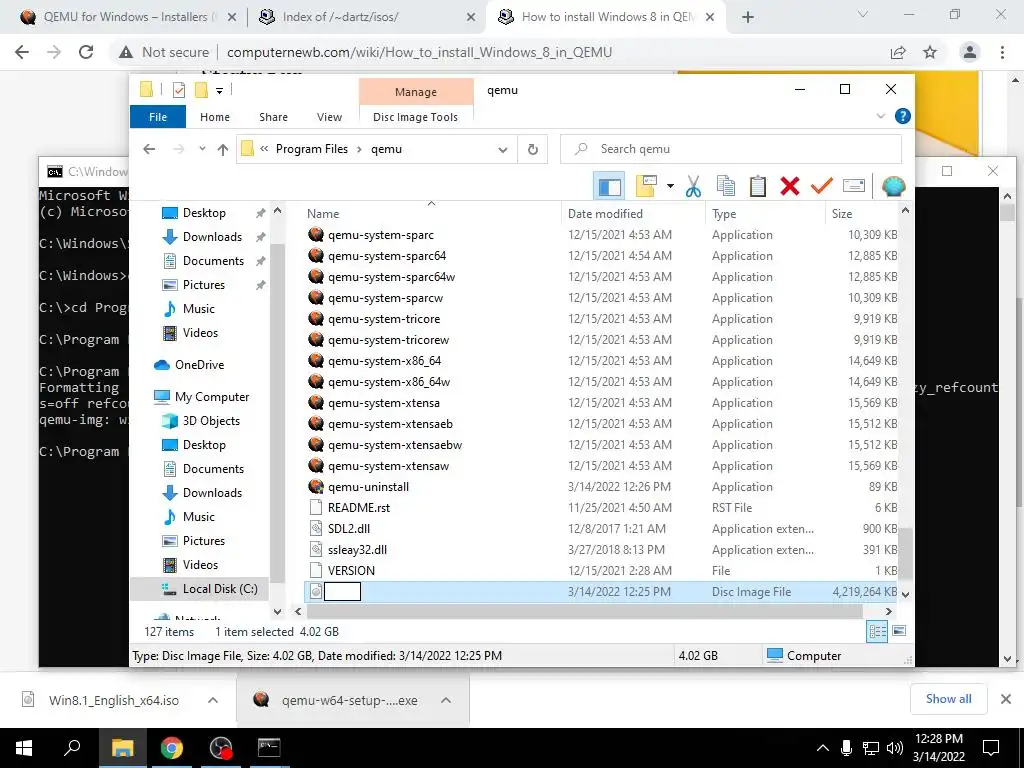Select Music under Quick access
Image resolution: width=1024 pixels, height=768 pixels.
[x=199, y=309]
